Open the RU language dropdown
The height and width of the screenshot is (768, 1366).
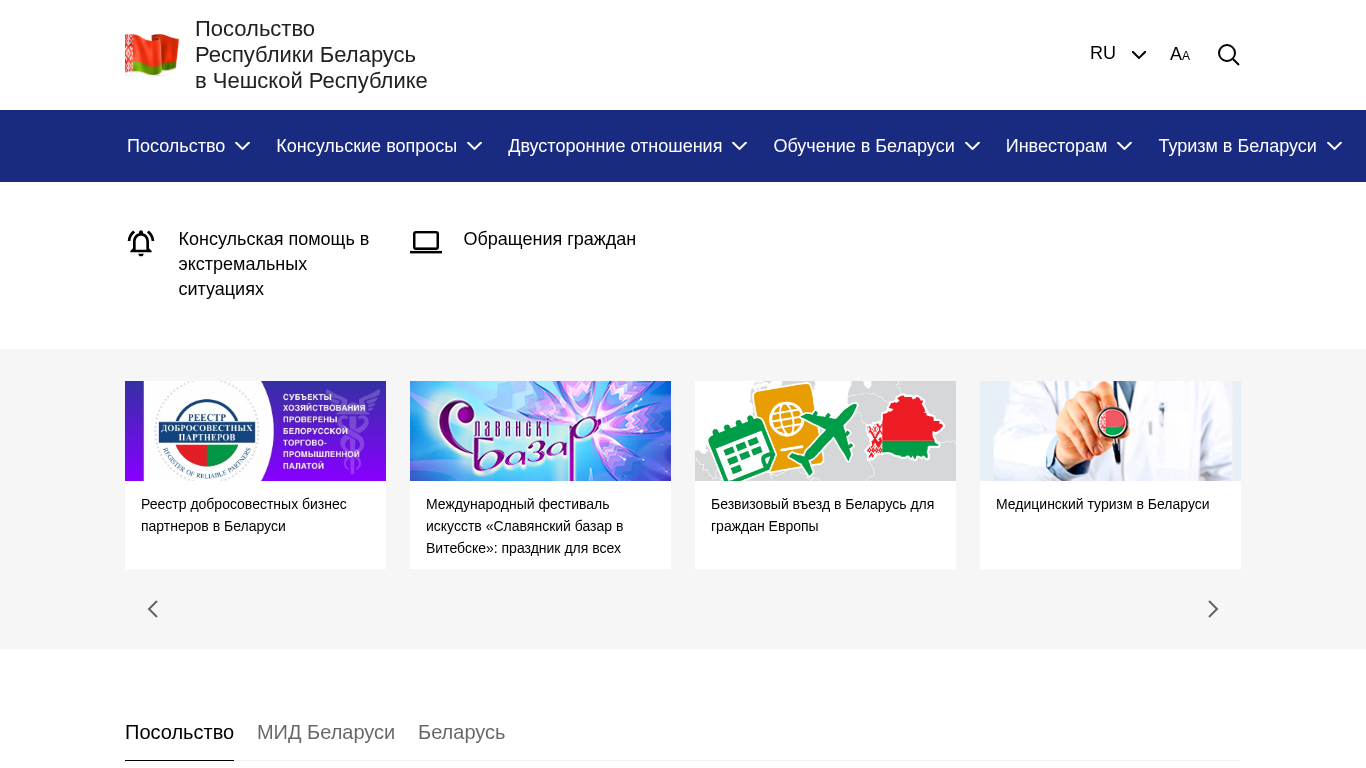tap(1118, 54)
